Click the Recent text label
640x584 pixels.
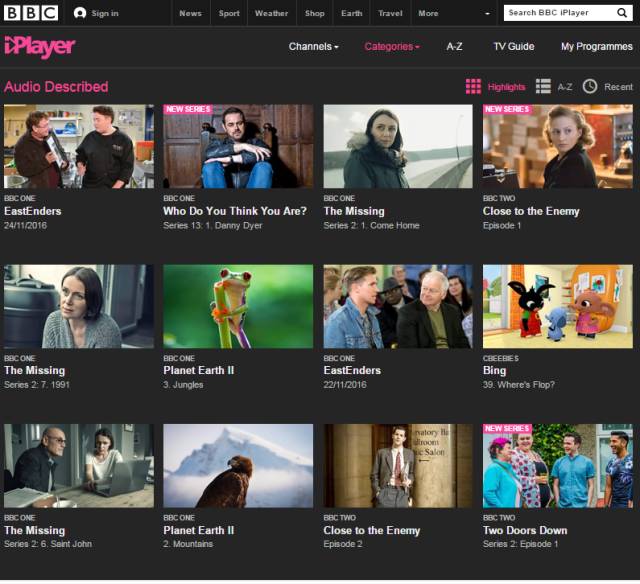click(x=619, y=87)
